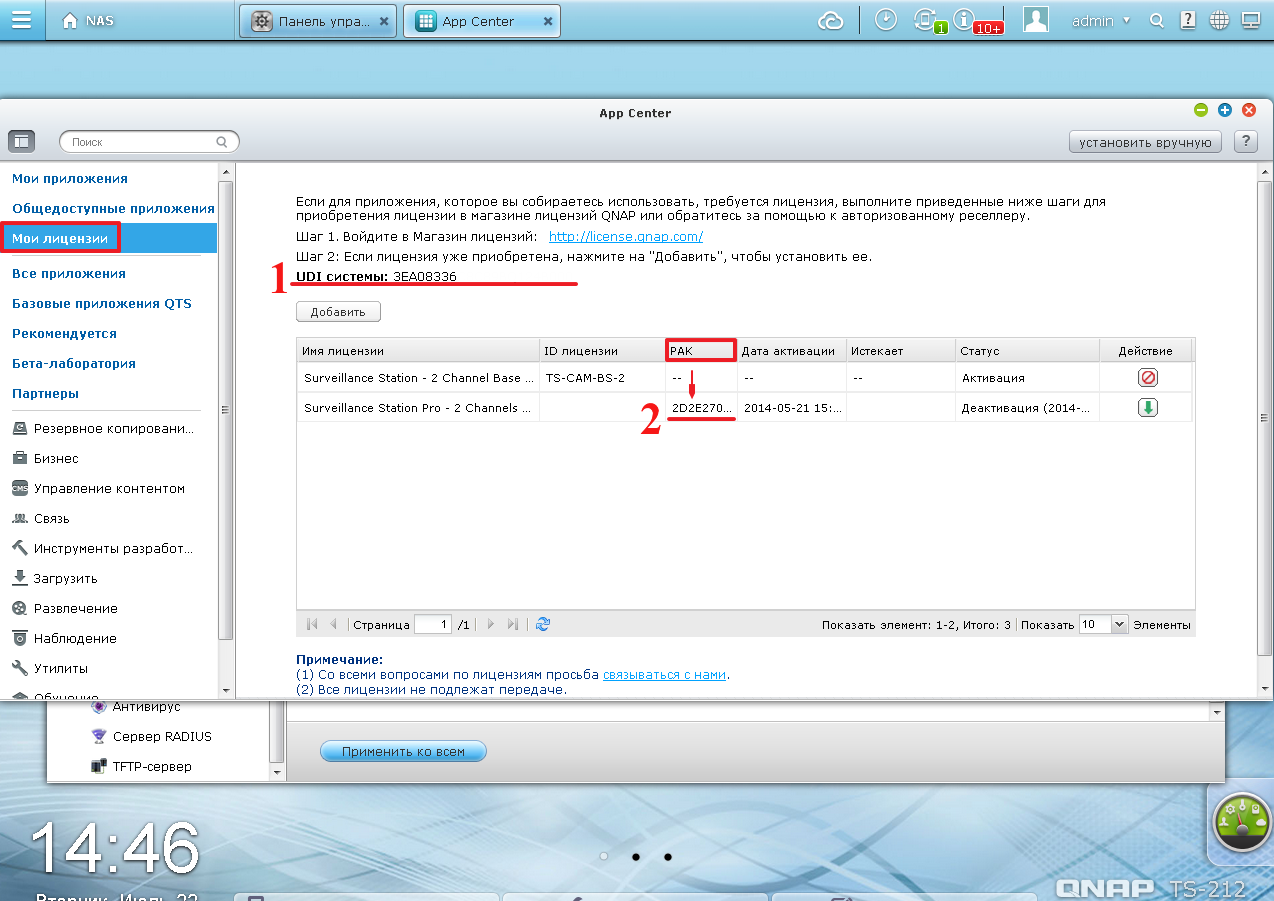Image resolution: width=1274 pixels, height=901 pixels.
Task: Switch to App Center tab
Action: point(481,21)
